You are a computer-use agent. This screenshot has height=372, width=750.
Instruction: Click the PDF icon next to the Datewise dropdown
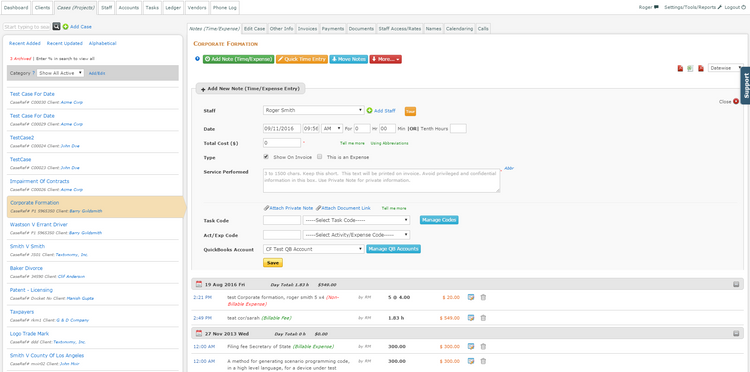[x=701, y=68]
